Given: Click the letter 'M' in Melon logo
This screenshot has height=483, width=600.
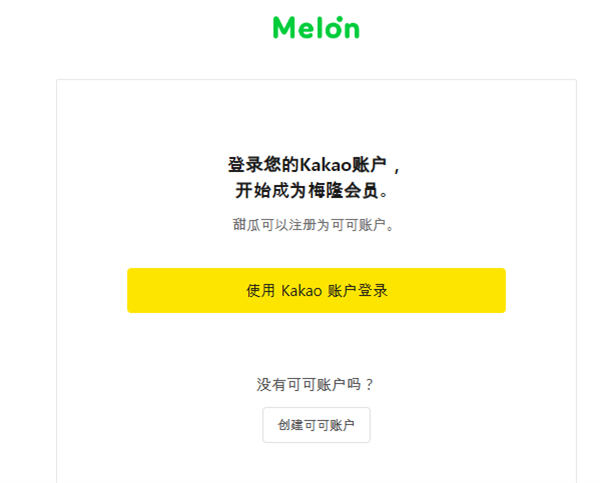Looking at the screenshot, I should click(x=283, y=28).
